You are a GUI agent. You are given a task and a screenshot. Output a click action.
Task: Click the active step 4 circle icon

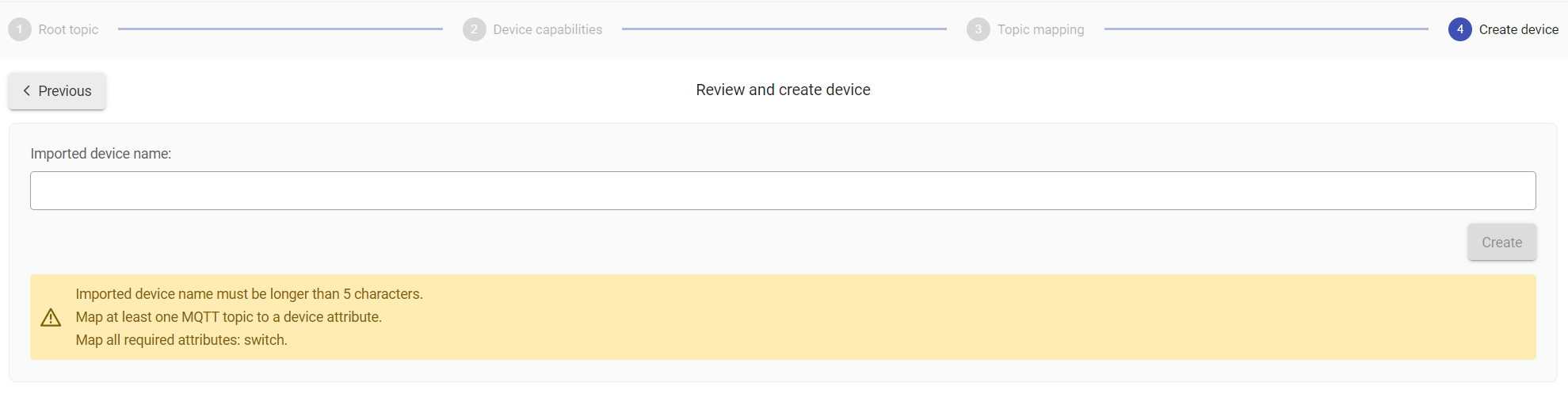click(1460, 29)
